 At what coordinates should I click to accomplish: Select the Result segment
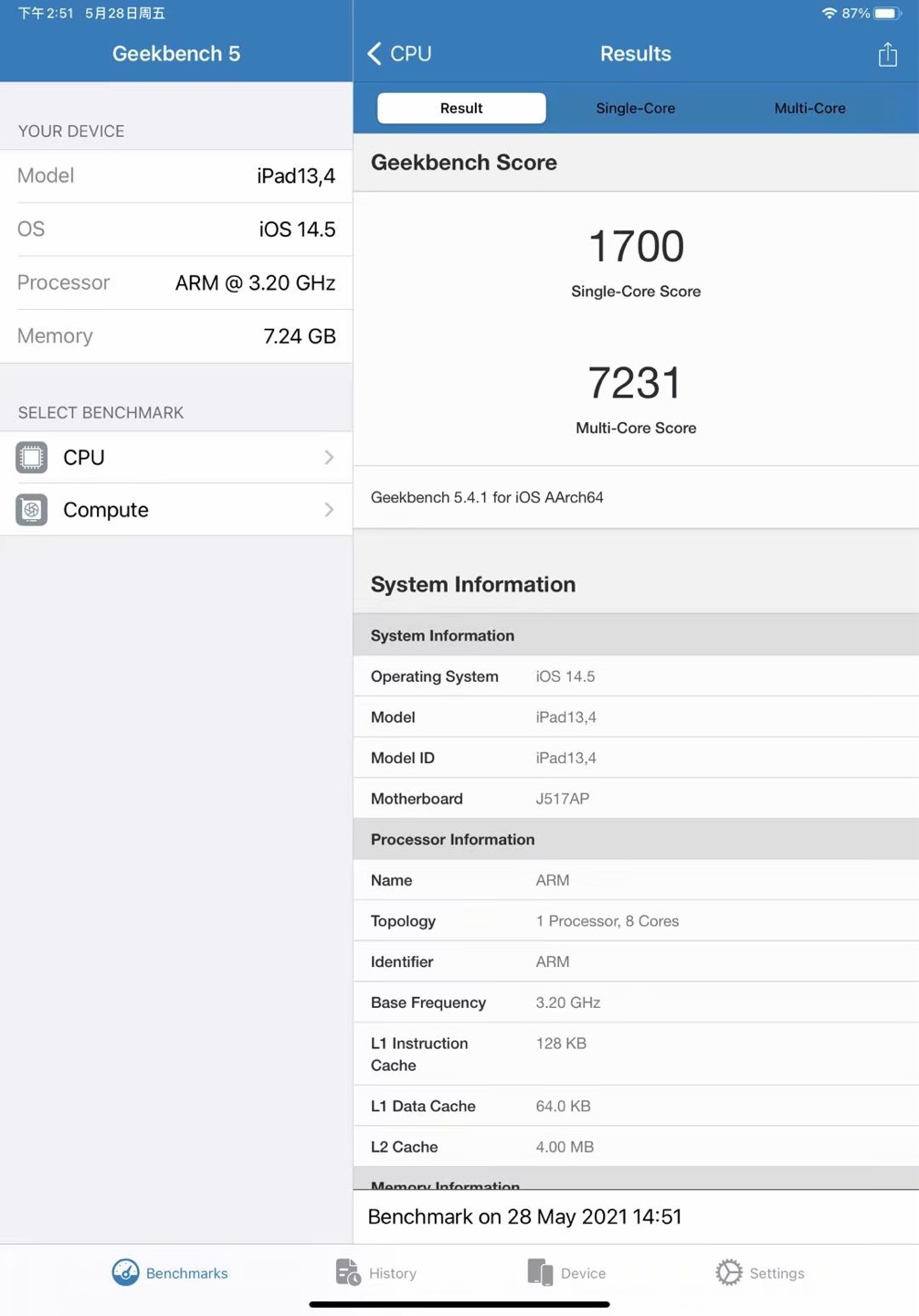[x=461, y=108]
